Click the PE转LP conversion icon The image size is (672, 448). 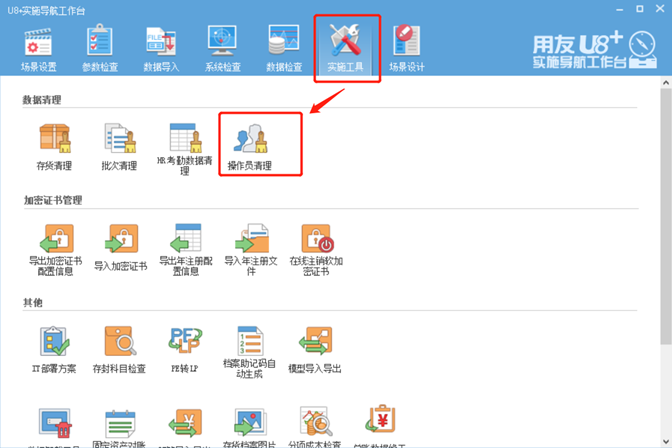pos(186,344)
